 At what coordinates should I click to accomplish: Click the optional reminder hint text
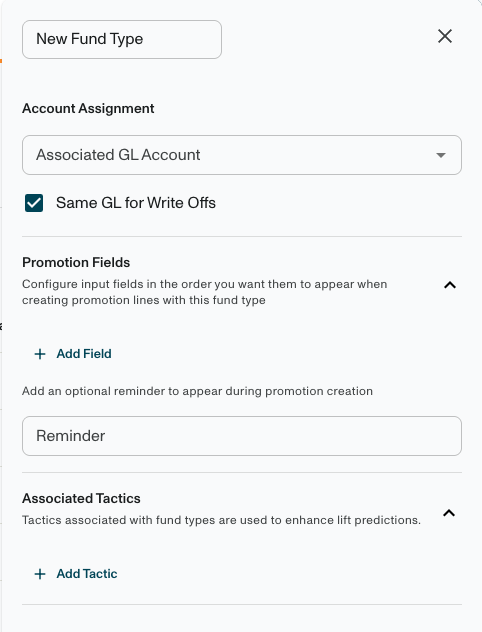197,391
